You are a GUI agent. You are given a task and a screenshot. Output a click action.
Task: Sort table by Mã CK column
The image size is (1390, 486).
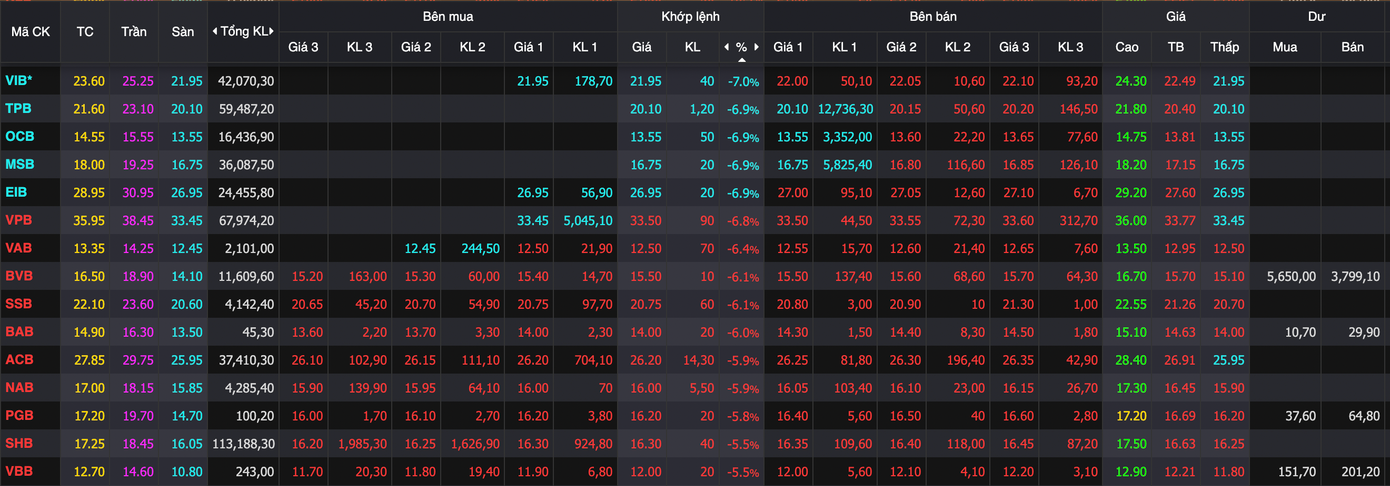point(30,32)
